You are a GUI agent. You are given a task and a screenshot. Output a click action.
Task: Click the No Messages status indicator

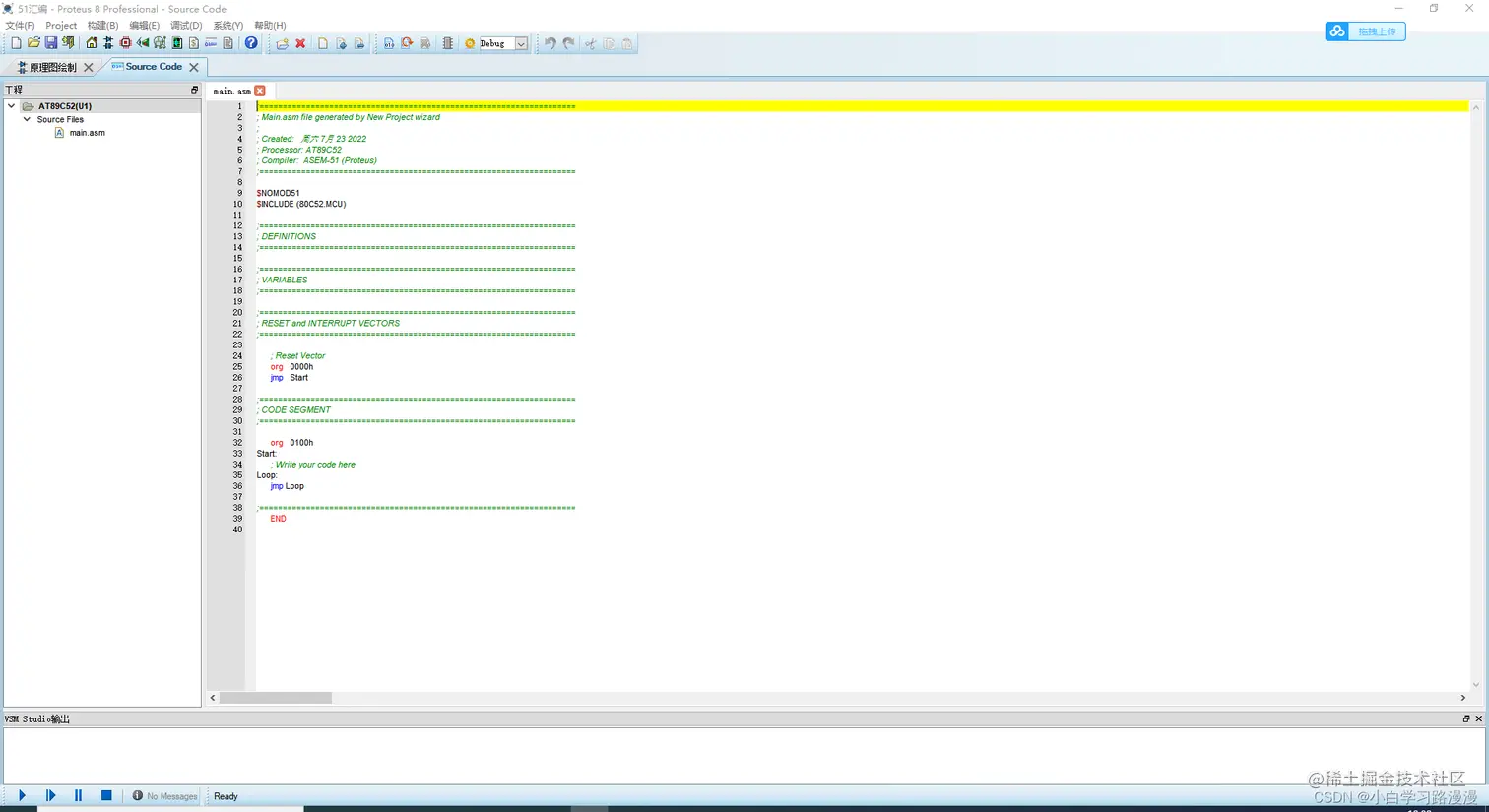(164, 796)
